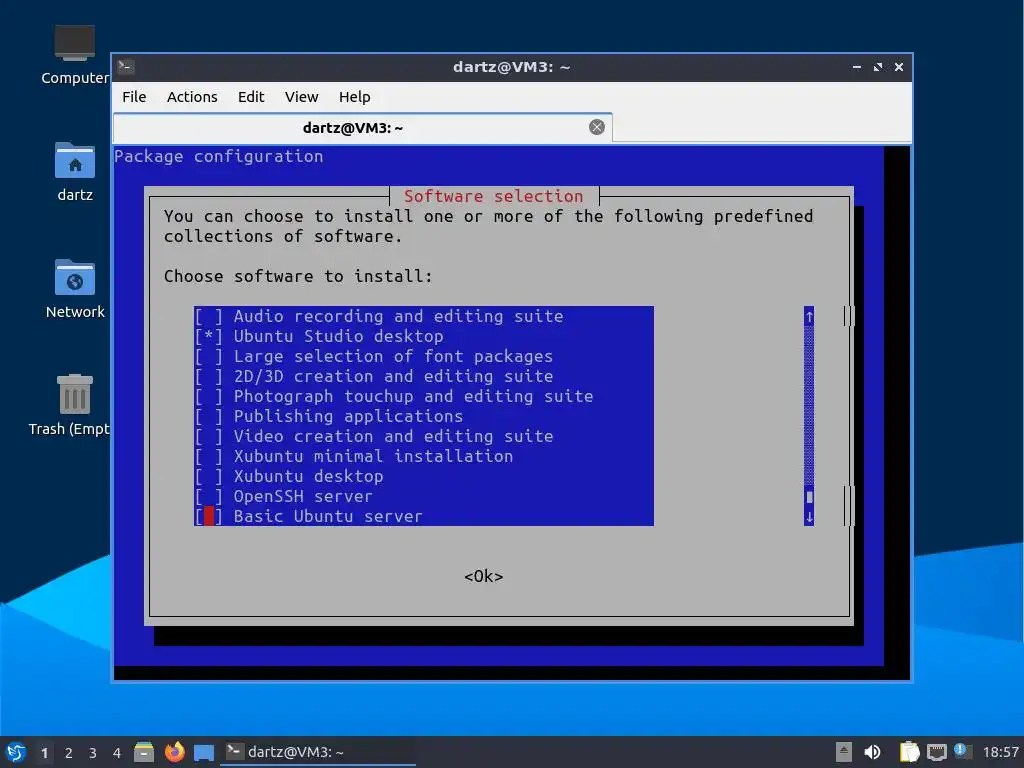Click the terminal icon in the title bar
This screenshot has width=1024, height=768.
126,67
